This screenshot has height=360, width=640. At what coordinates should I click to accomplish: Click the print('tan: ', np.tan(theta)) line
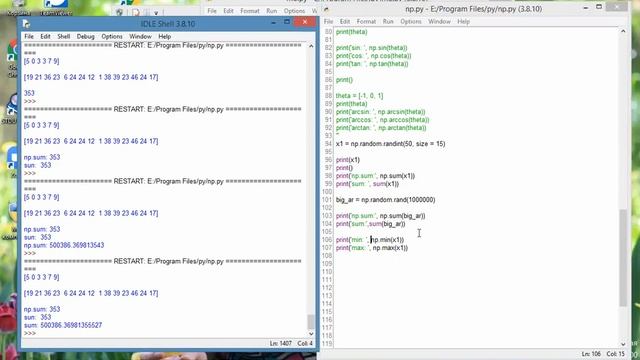click(372, 64)
